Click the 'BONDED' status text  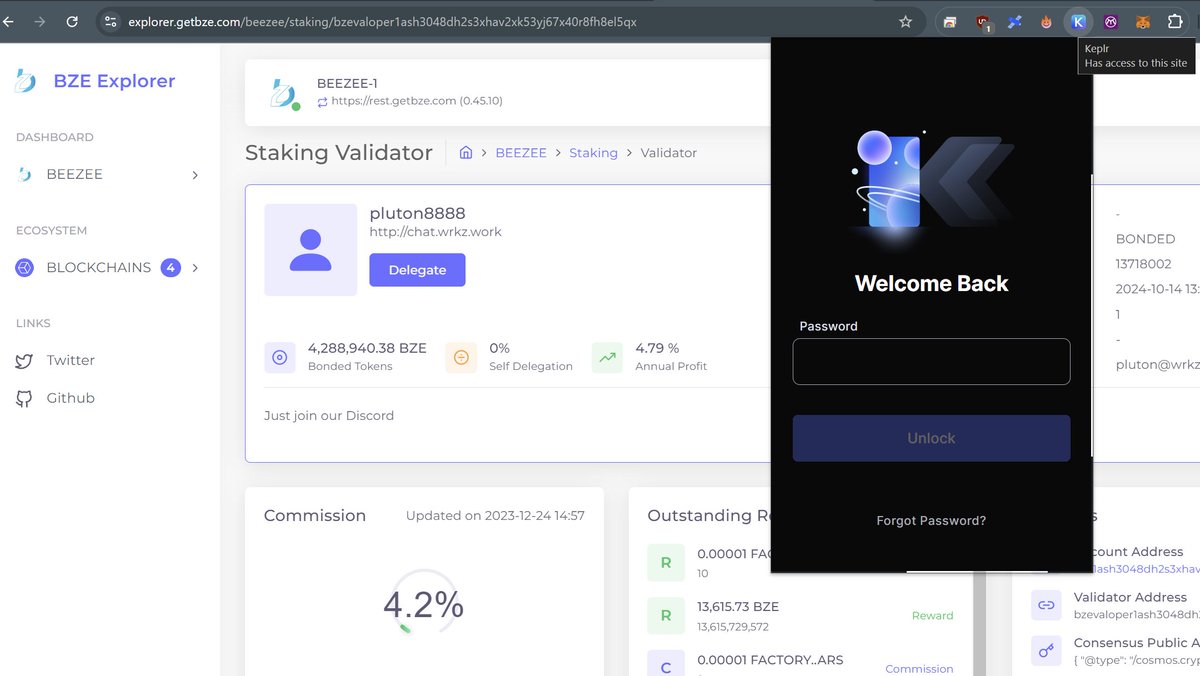tap(1146, 240)
